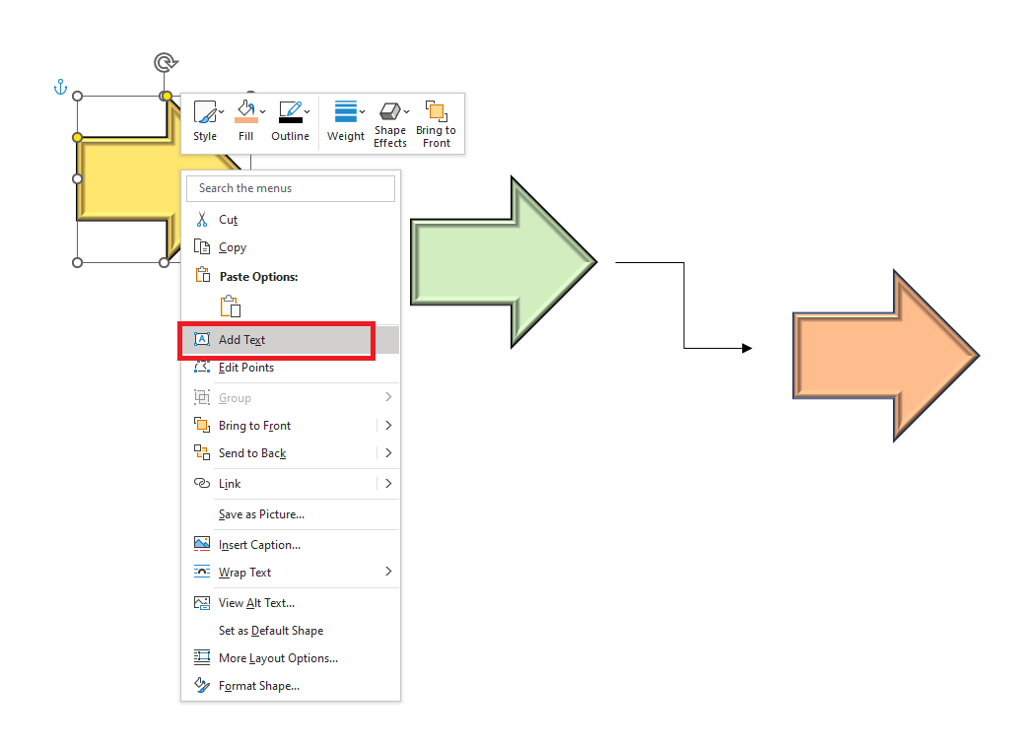
Task: Open the Wrap Text submenu arrow
Action: [389, 572]
